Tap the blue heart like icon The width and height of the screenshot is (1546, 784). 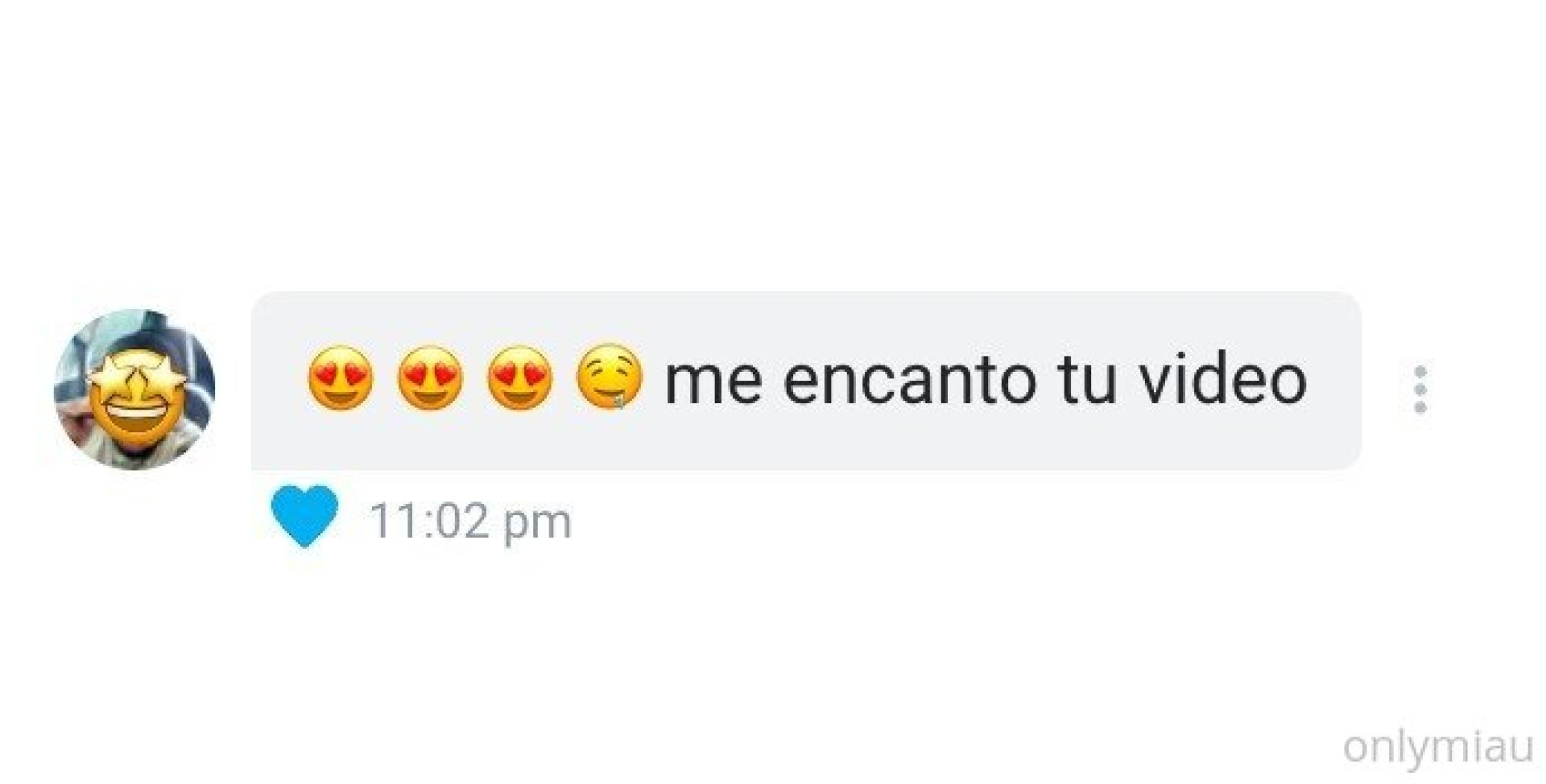tap(304, 516)
